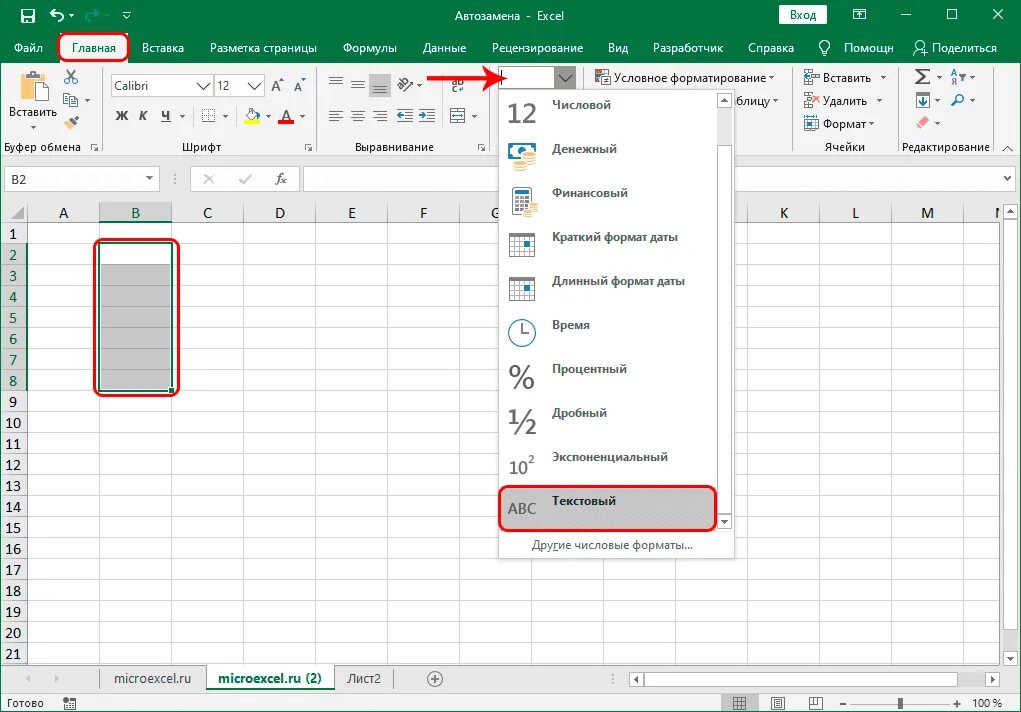Screen dimensions: 1021x712
Task: Adjust the zoom slider
Action: coord(901,704)
